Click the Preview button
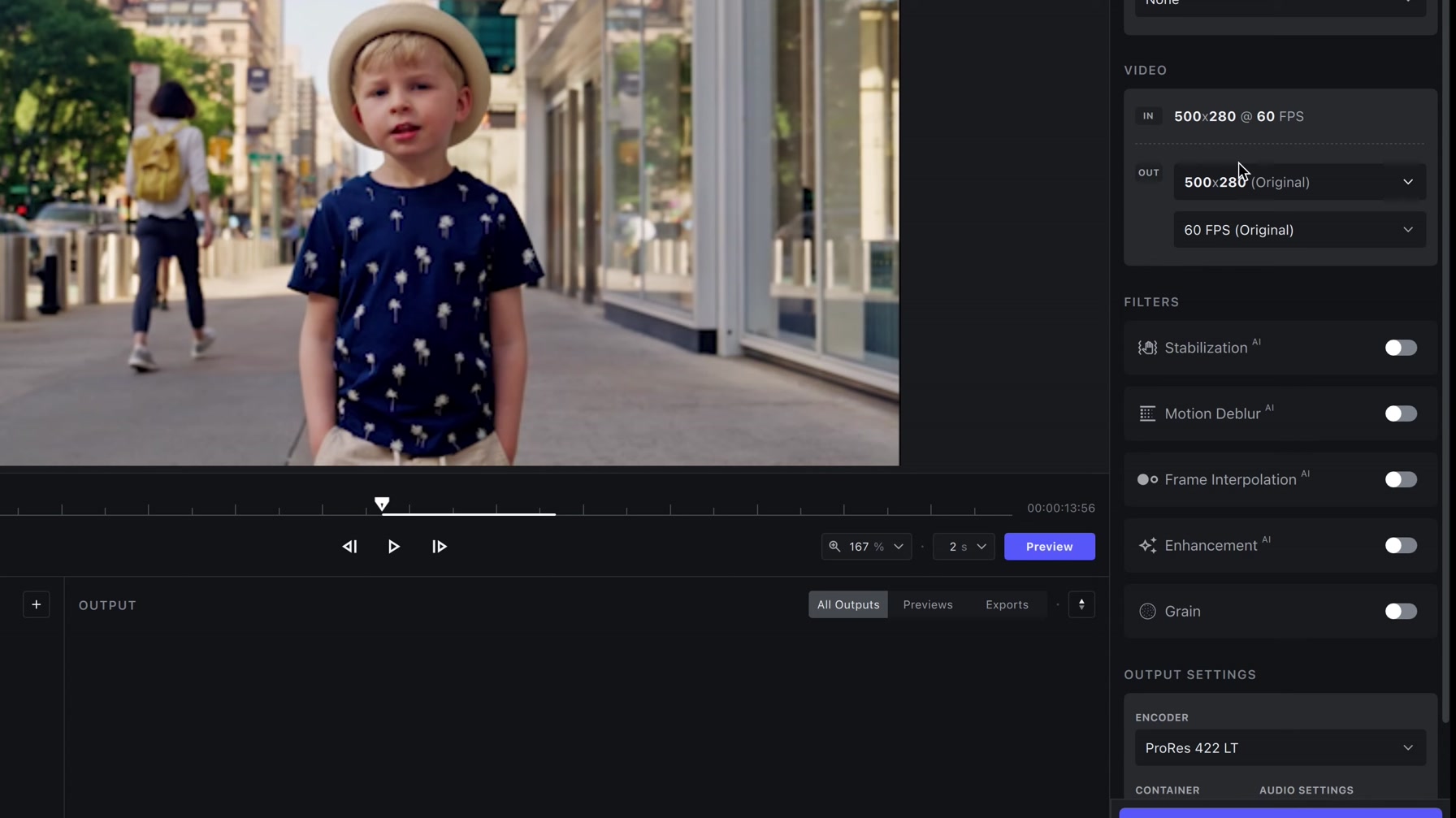This screenshot has height=818, width=1456. coord(1049,547)
